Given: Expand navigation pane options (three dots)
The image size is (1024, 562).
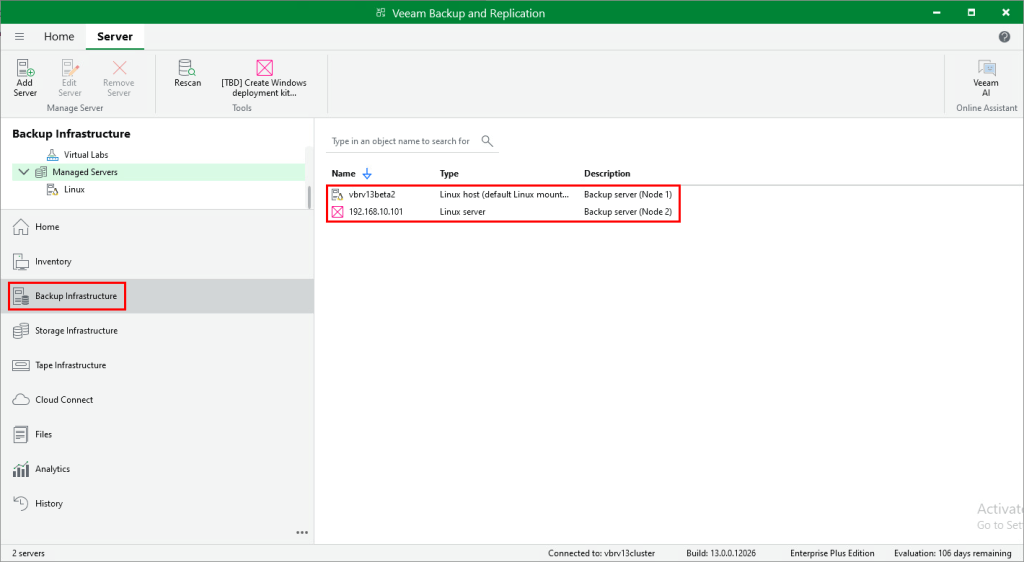Looking at the screenshot, I should pyautogui.click(x=302, y=533).
